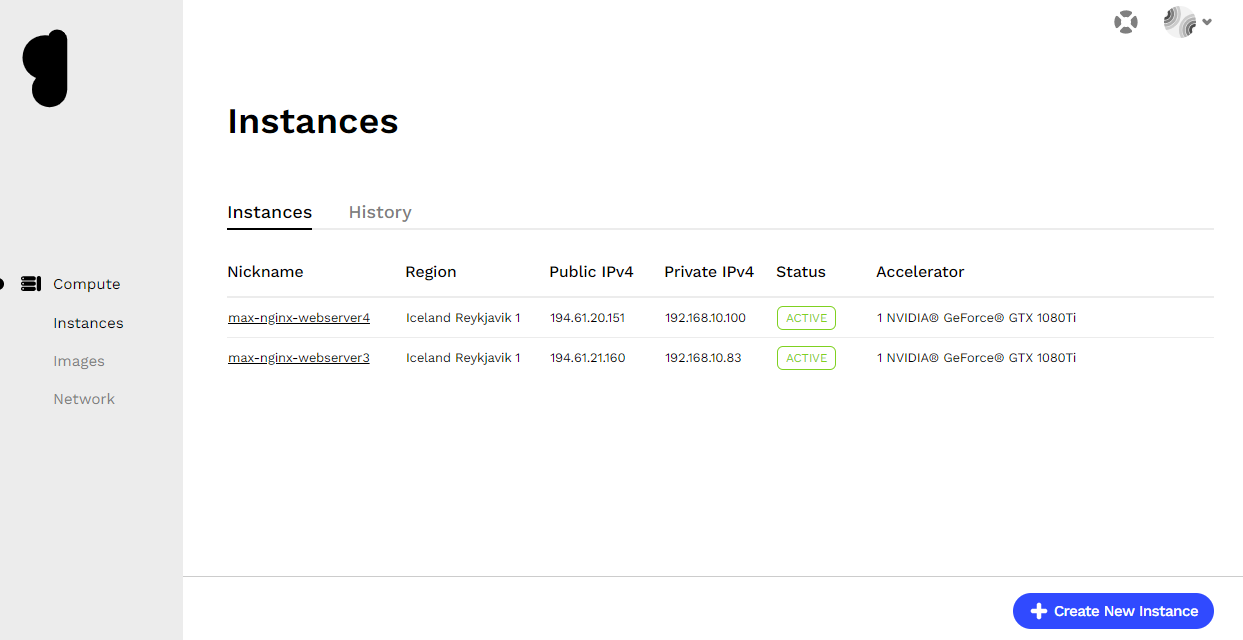Open max-nginx-webserver3 instance details
This screenshot has height=640, width=1243.
point(298,357)
